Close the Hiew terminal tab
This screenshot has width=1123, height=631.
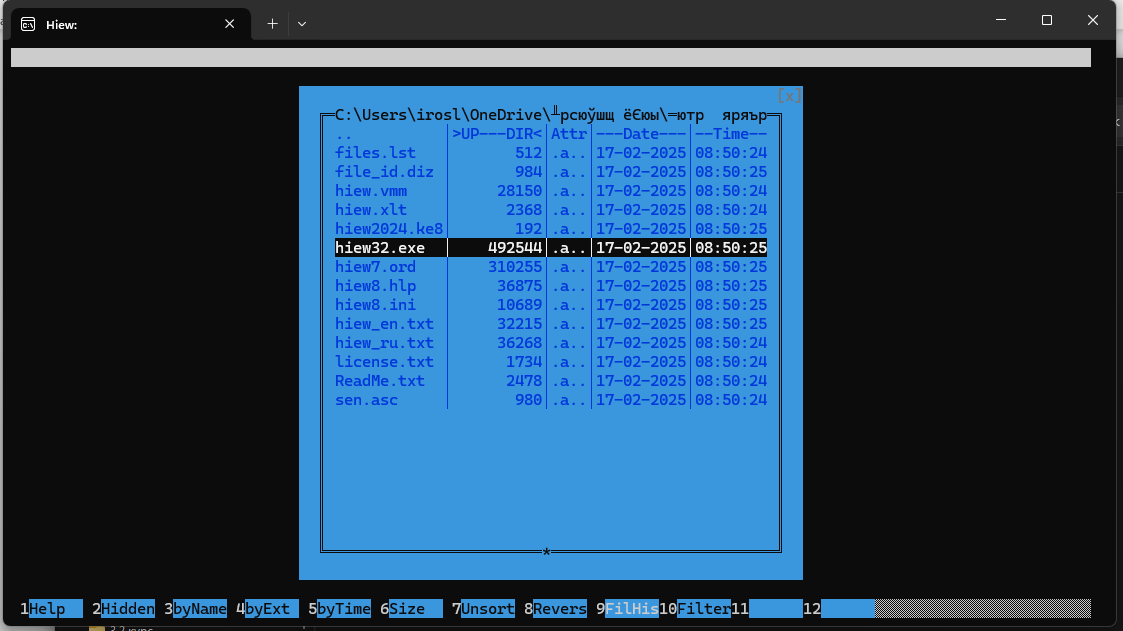point(229,24)
